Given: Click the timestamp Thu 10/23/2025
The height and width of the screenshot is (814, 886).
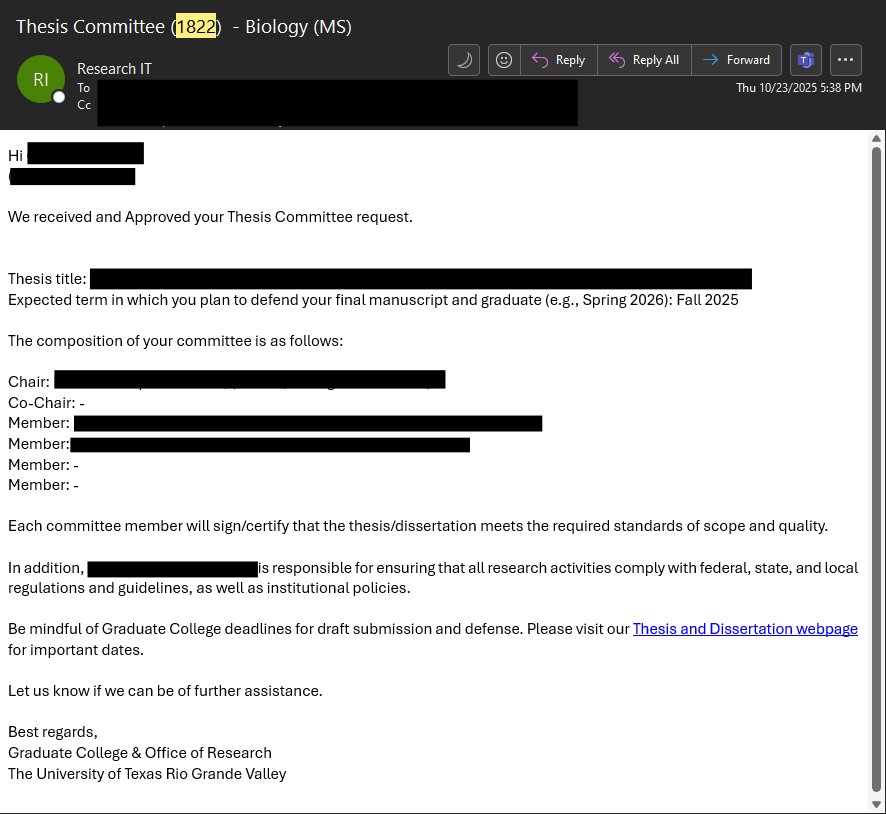Looking at the screenshot, I should click(x=798, y=87).
